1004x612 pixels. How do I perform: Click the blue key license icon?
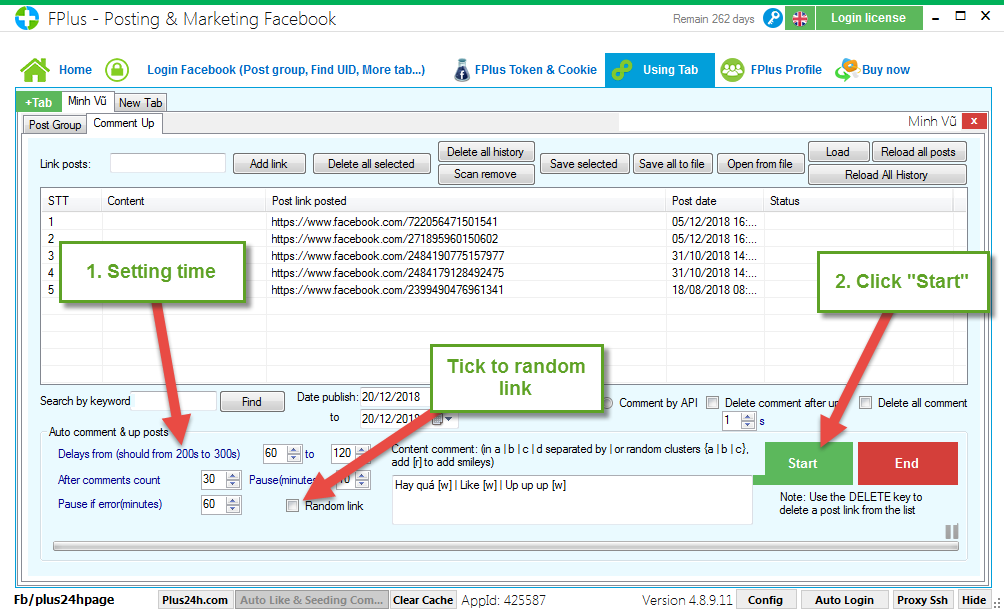pos(773,18)
